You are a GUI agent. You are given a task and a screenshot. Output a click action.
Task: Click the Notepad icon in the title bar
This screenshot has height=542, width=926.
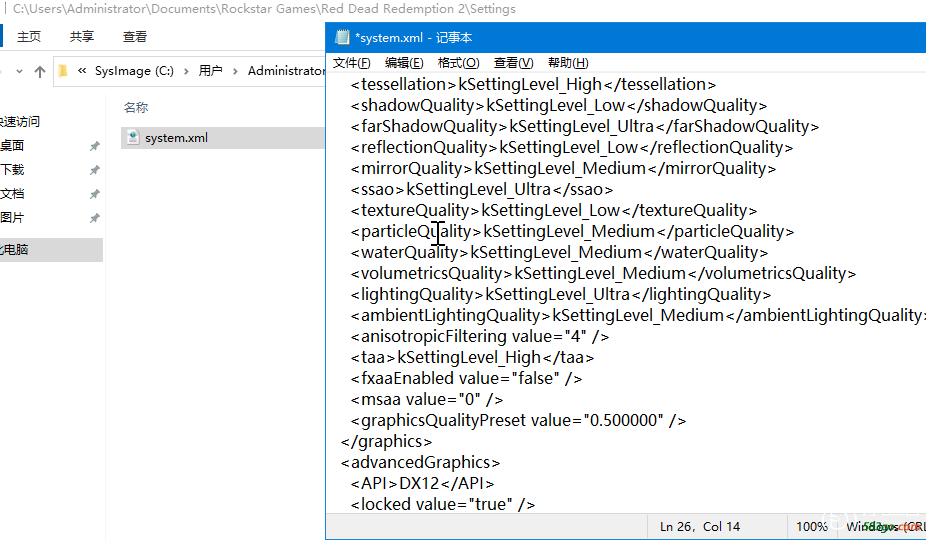point(342,37)
